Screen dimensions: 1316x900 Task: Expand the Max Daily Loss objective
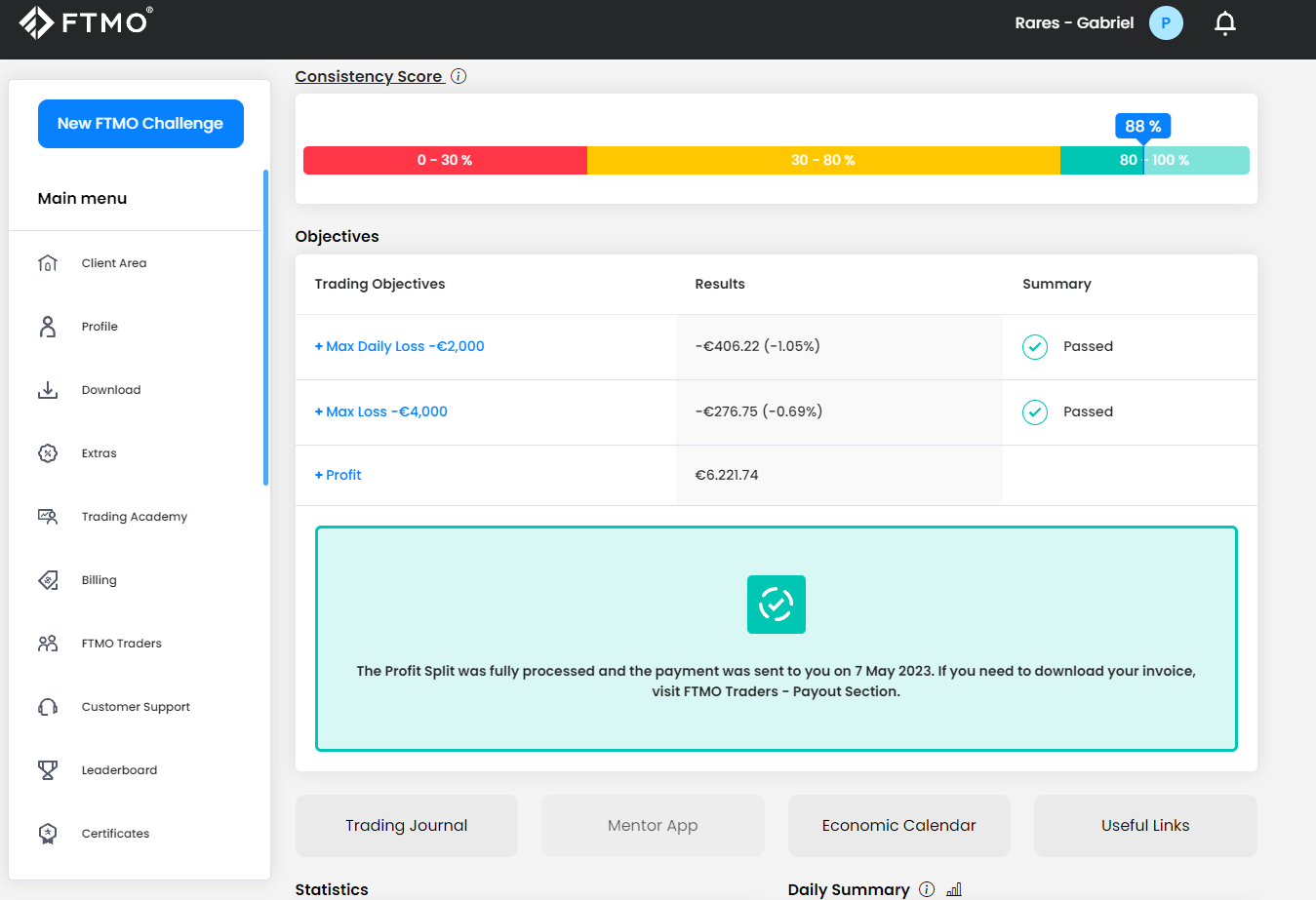[x=400, y=346]
